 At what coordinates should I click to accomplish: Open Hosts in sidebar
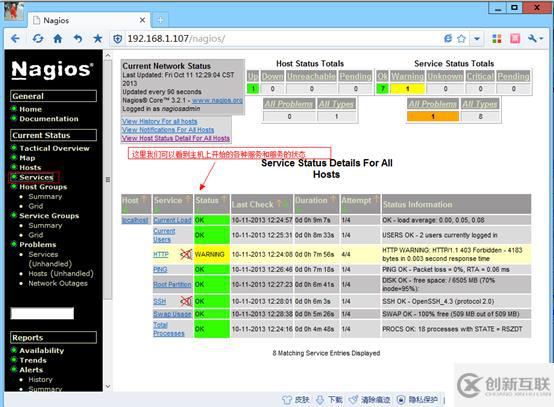30,167
